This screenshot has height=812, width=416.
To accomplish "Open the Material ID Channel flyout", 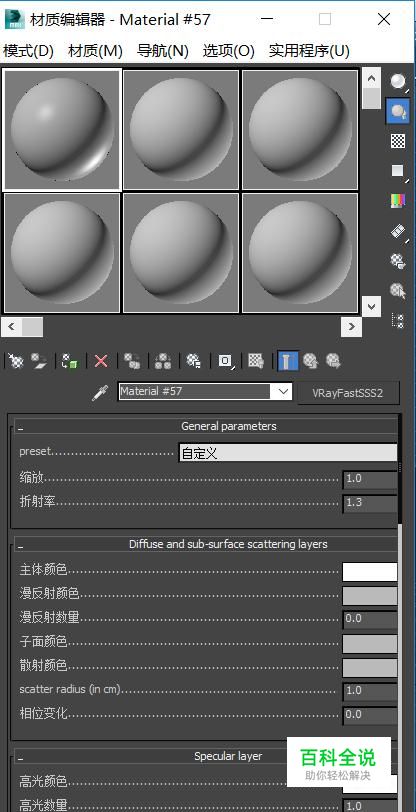I will (225, 360).
